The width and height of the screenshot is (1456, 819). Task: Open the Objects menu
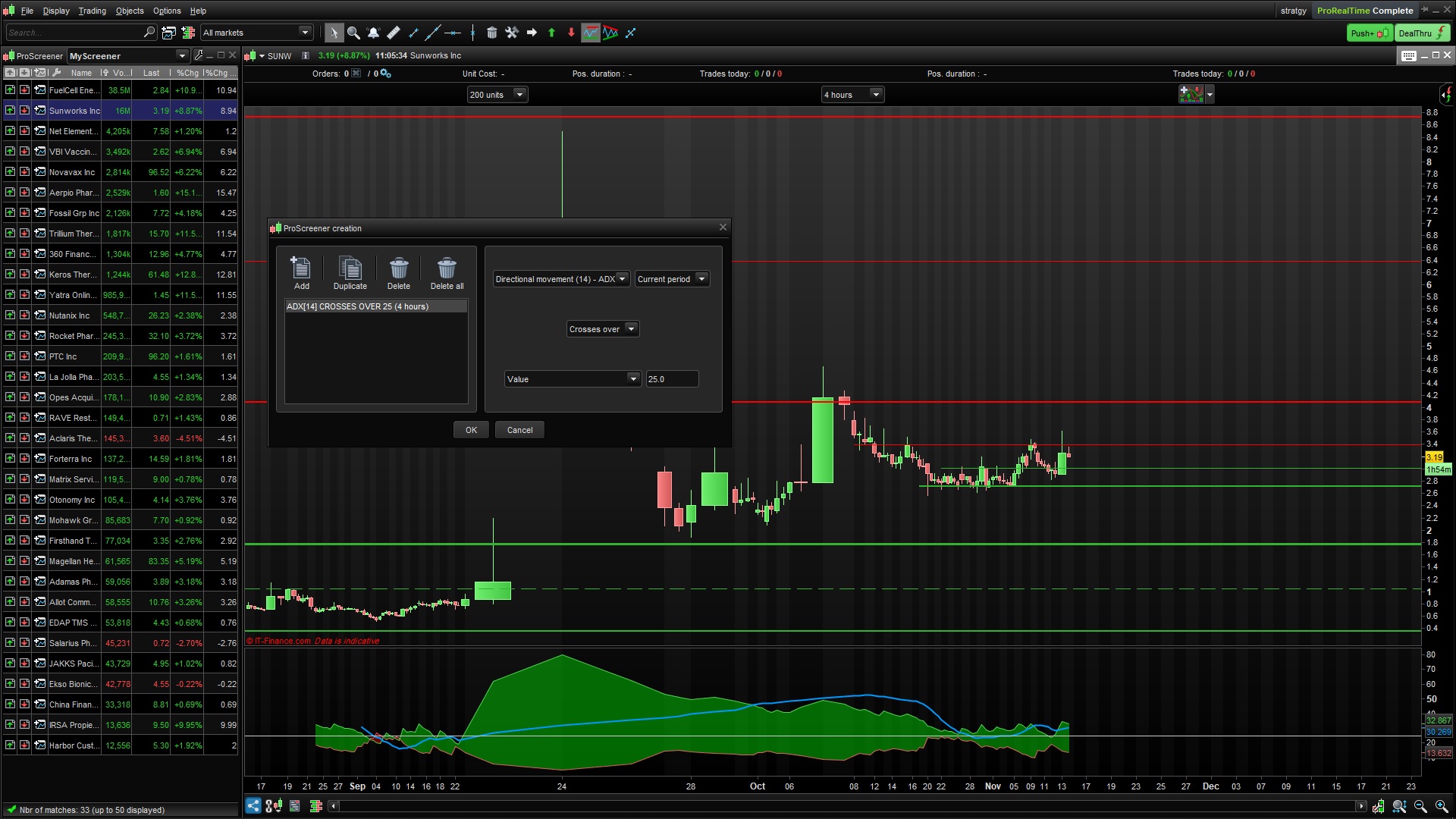tap(129, 11)
